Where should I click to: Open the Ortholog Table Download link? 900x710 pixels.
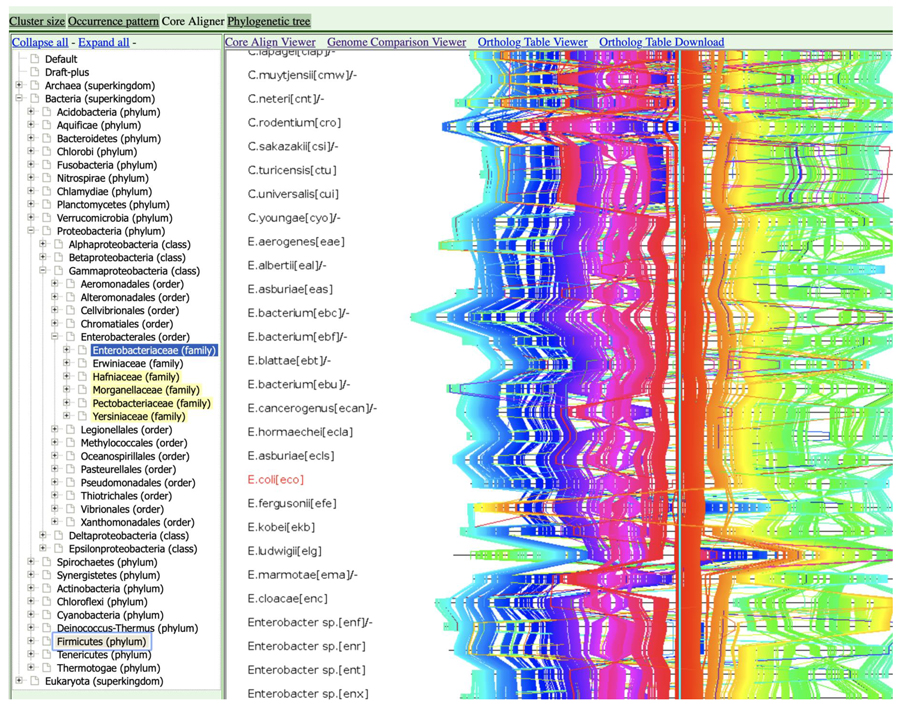point(661,42)
